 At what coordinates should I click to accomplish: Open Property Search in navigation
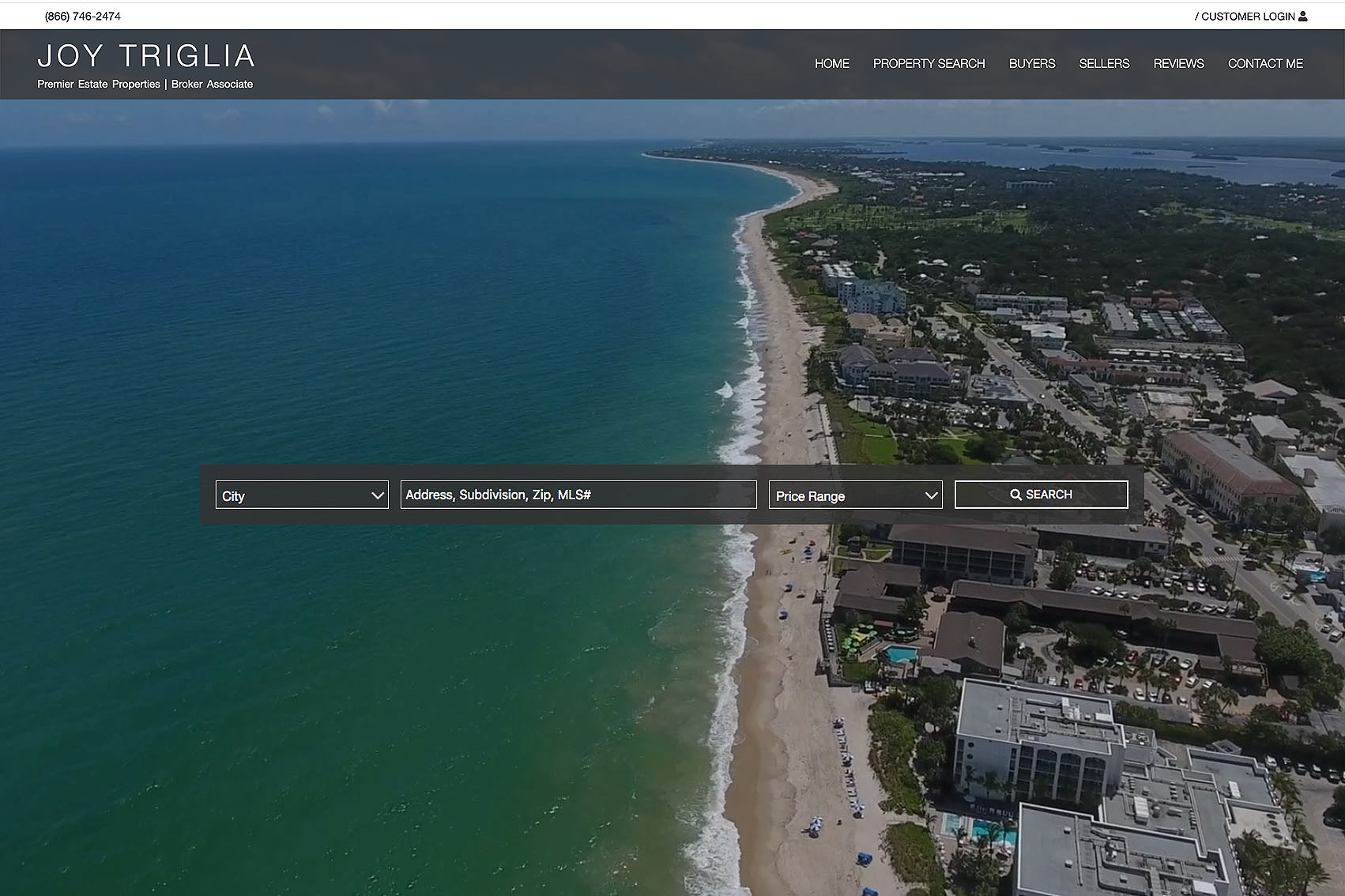point(929,63)
